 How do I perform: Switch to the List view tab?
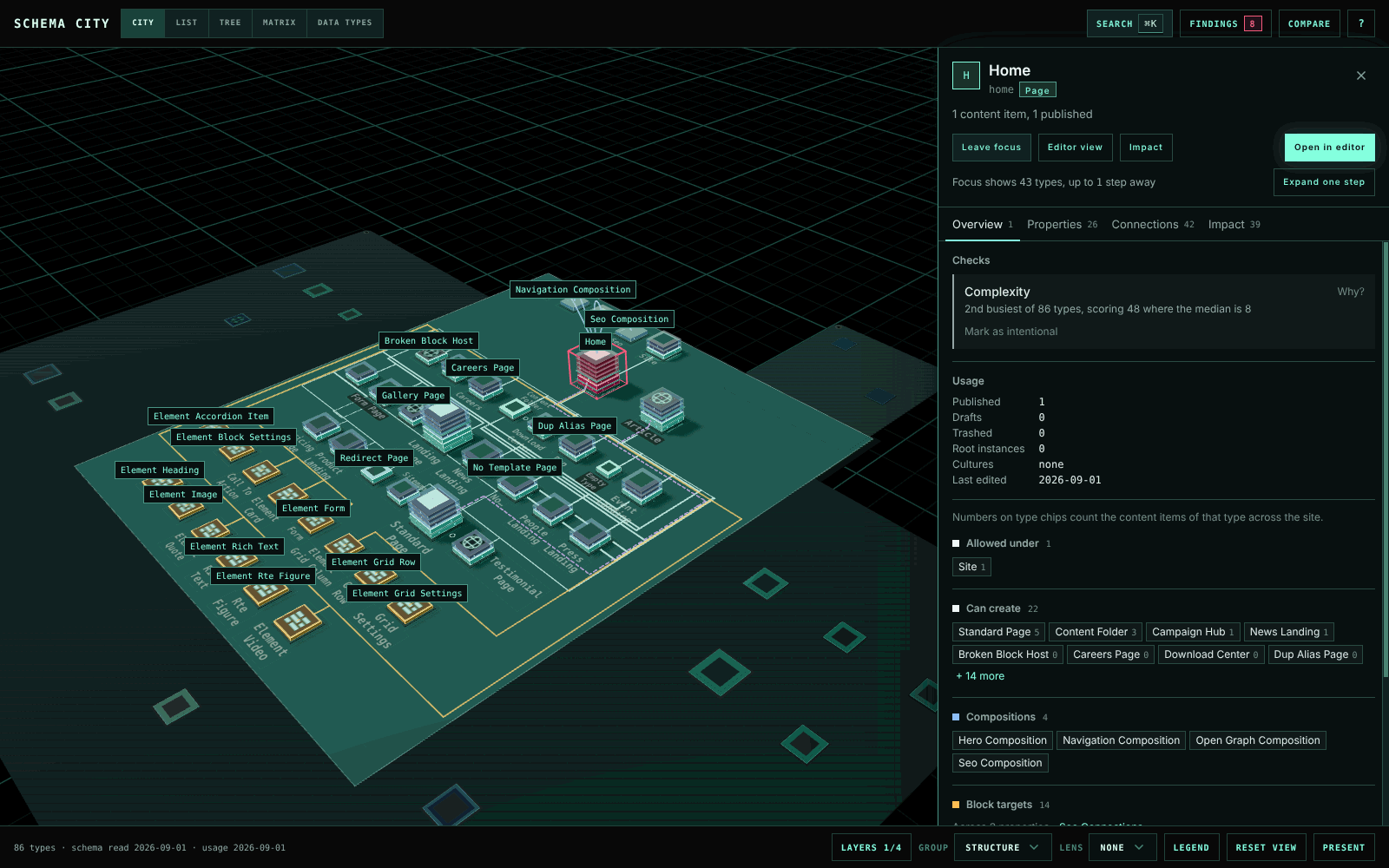(x=187, y=23)
